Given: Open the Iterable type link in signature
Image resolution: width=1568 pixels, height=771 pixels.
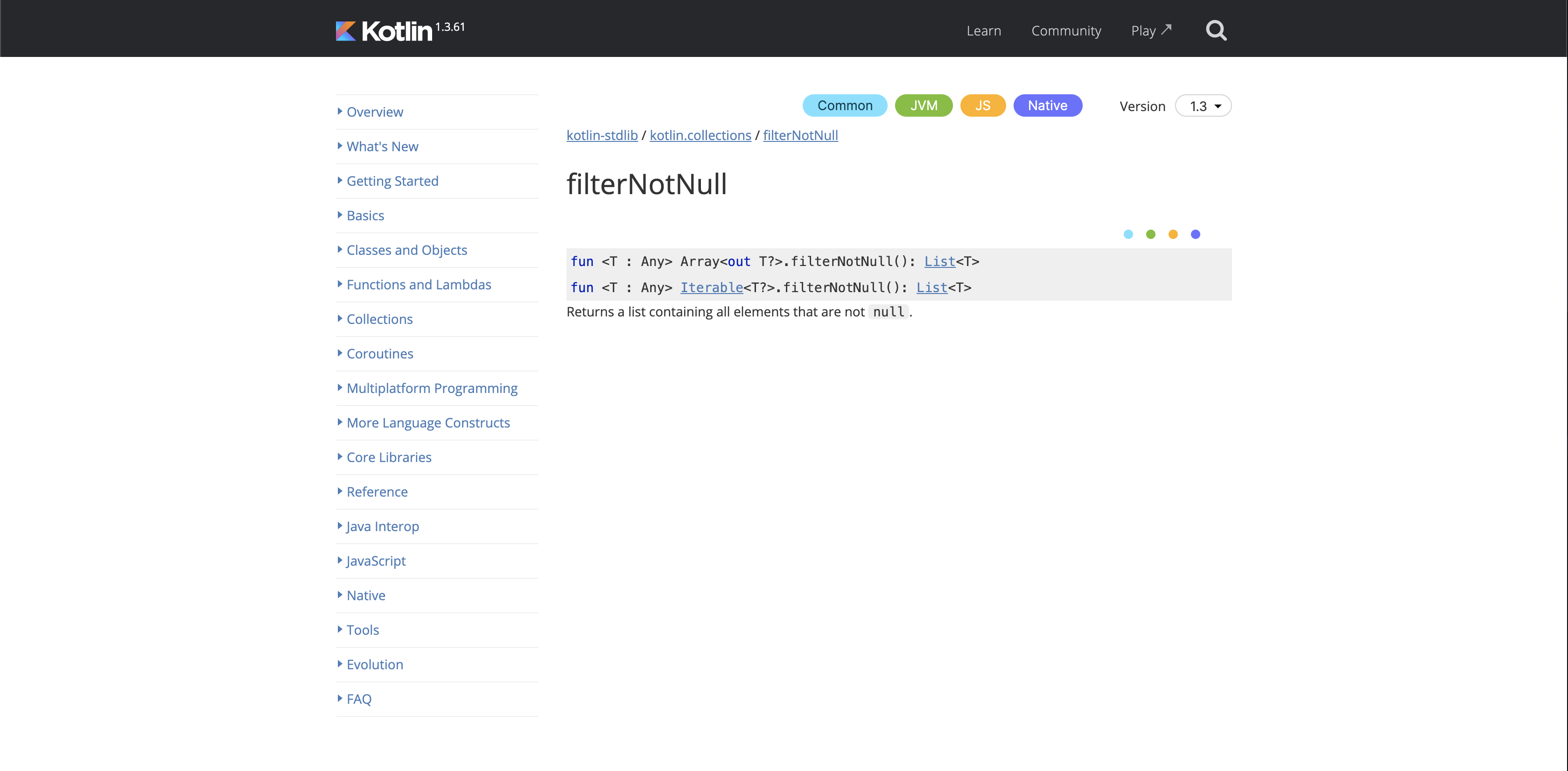Looking at the screenshot, I should click(x=711, y=287).
